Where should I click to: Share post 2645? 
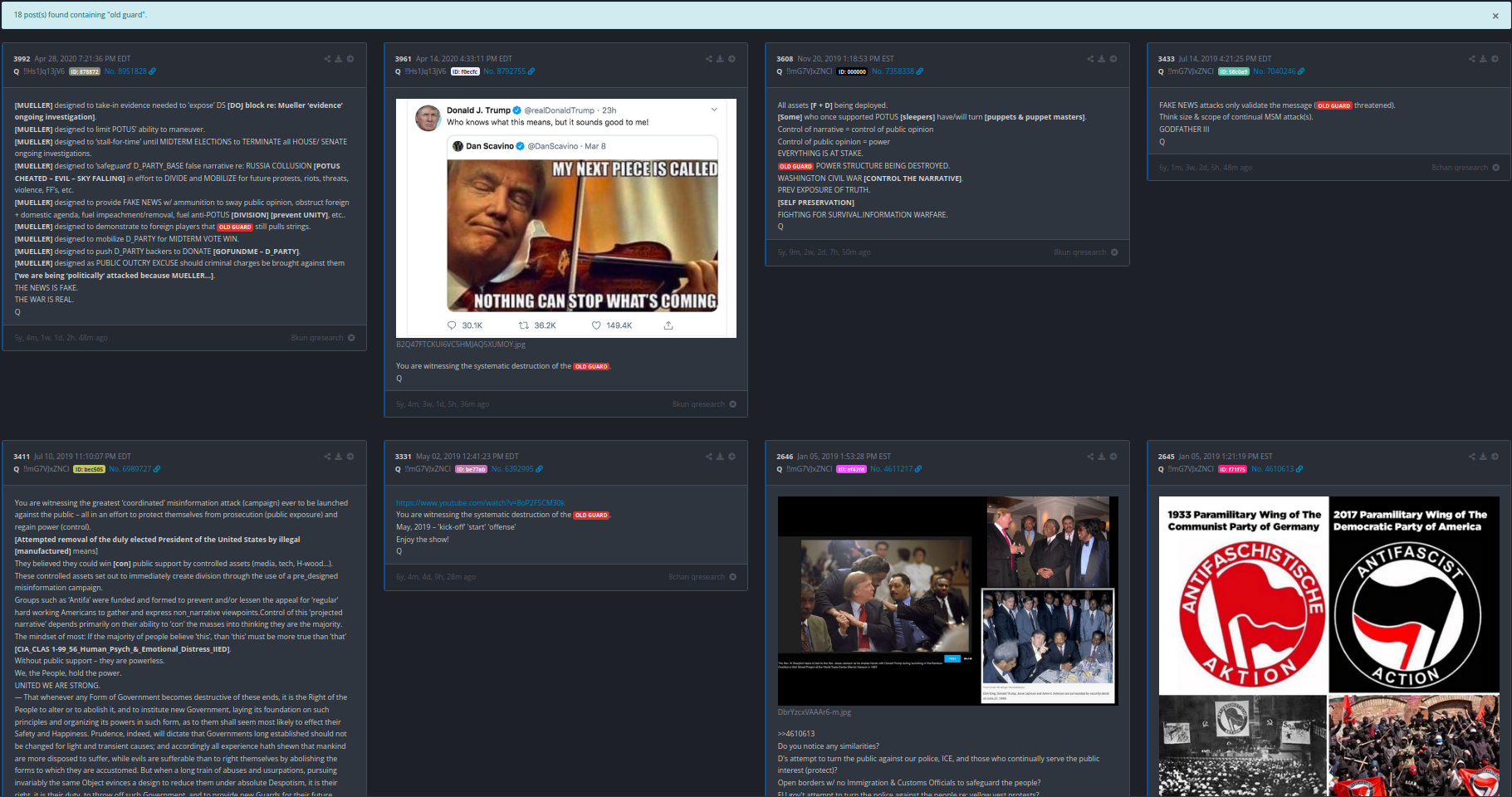(x=1471, y=457)
